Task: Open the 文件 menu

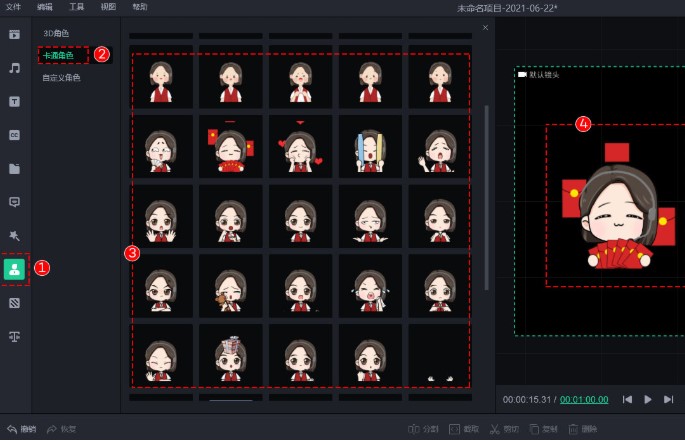Action: click(x=13, y=6)
